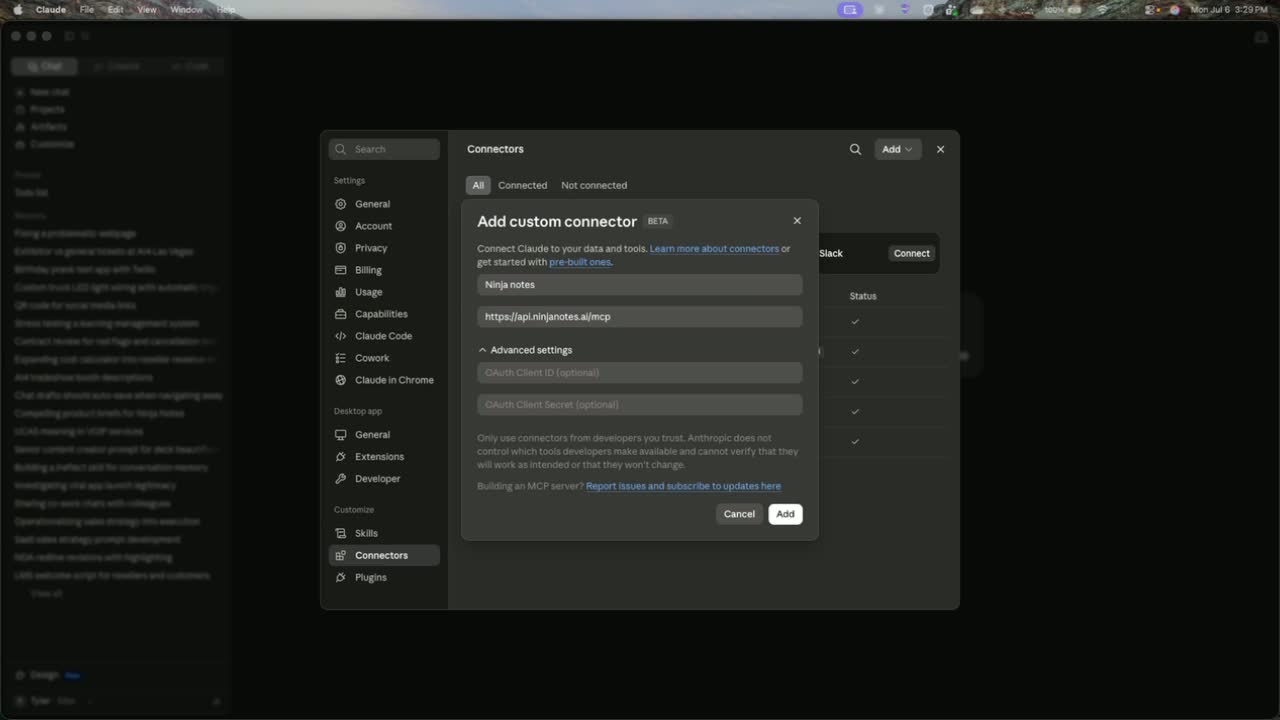
Task: Click the BETA badge in dialog title
Action: click(x=658, y=221)
